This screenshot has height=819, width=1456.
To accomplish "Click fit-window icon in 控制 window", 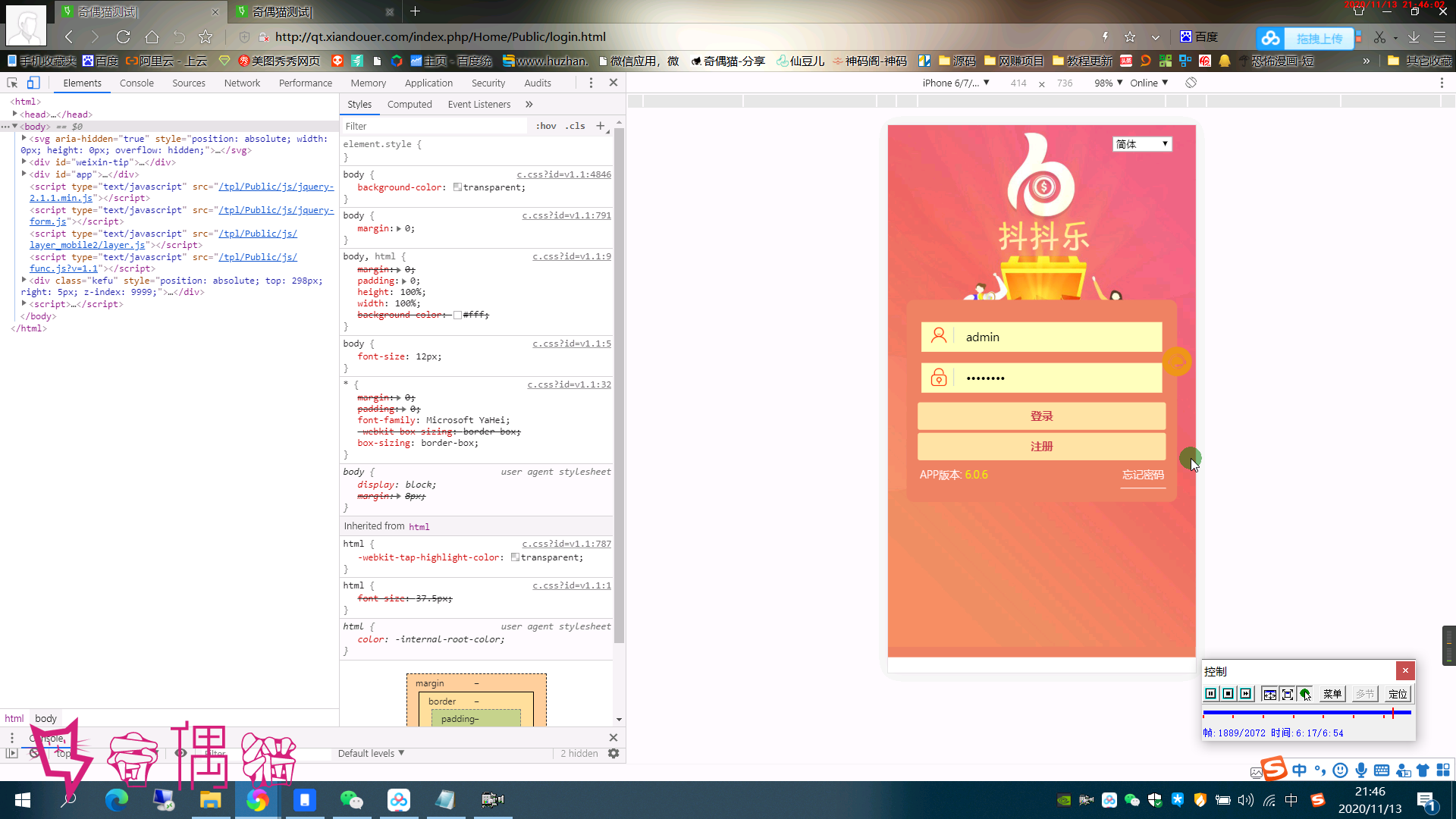I will point(1269,694).
